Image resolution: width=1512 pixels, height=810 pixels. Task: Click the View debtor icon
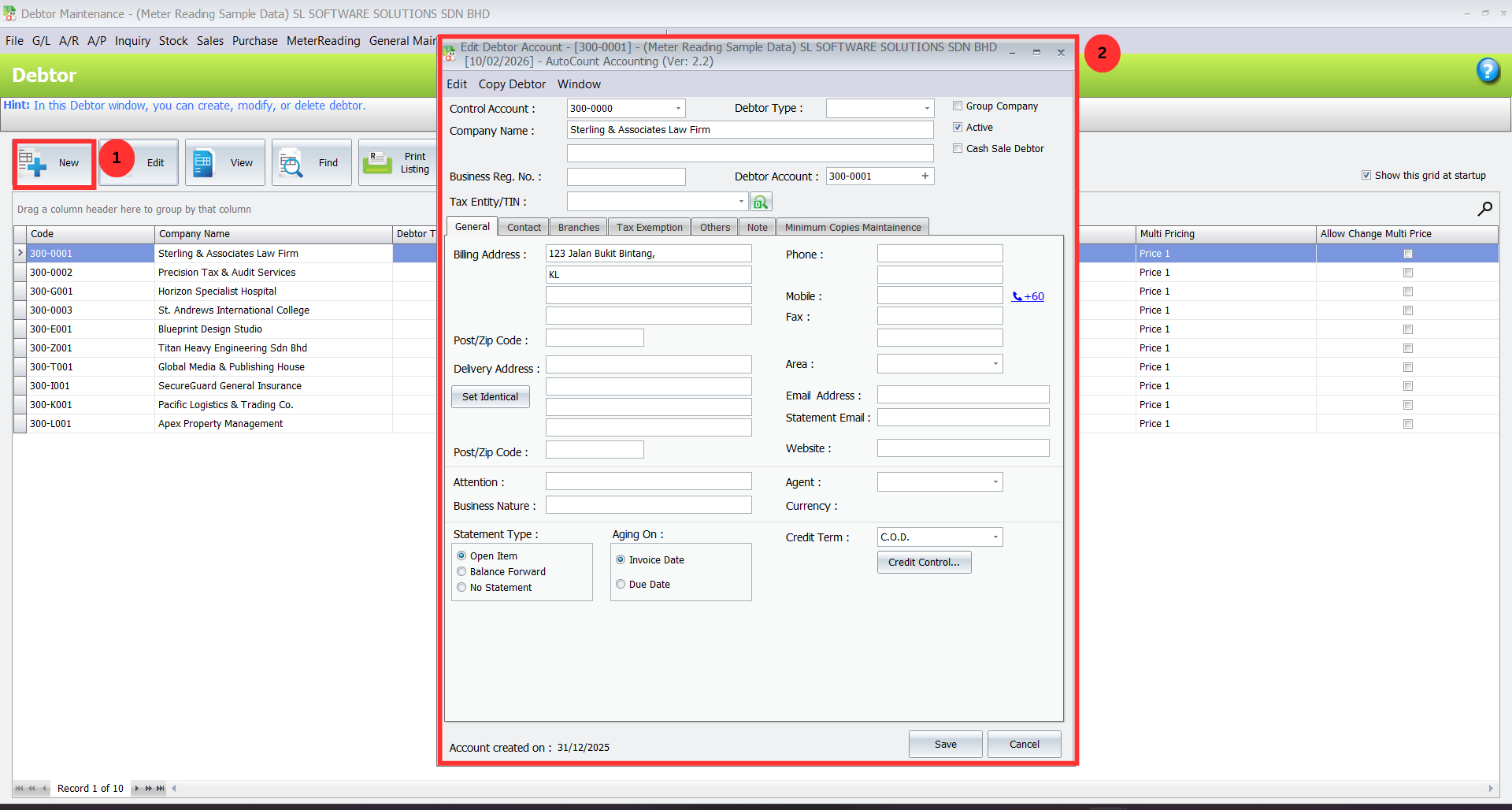click(x=203, y=163)
